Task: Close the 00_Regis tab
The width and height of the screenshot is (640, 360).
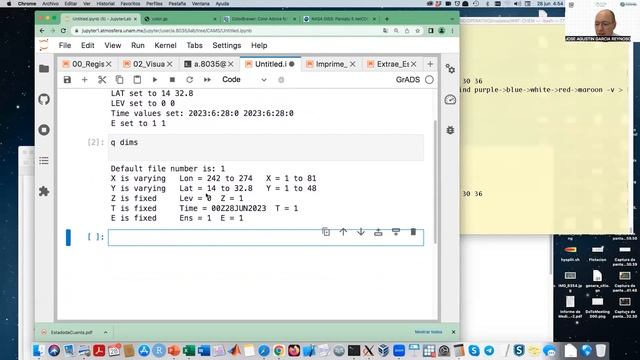Action: click(x=109, y=64)
